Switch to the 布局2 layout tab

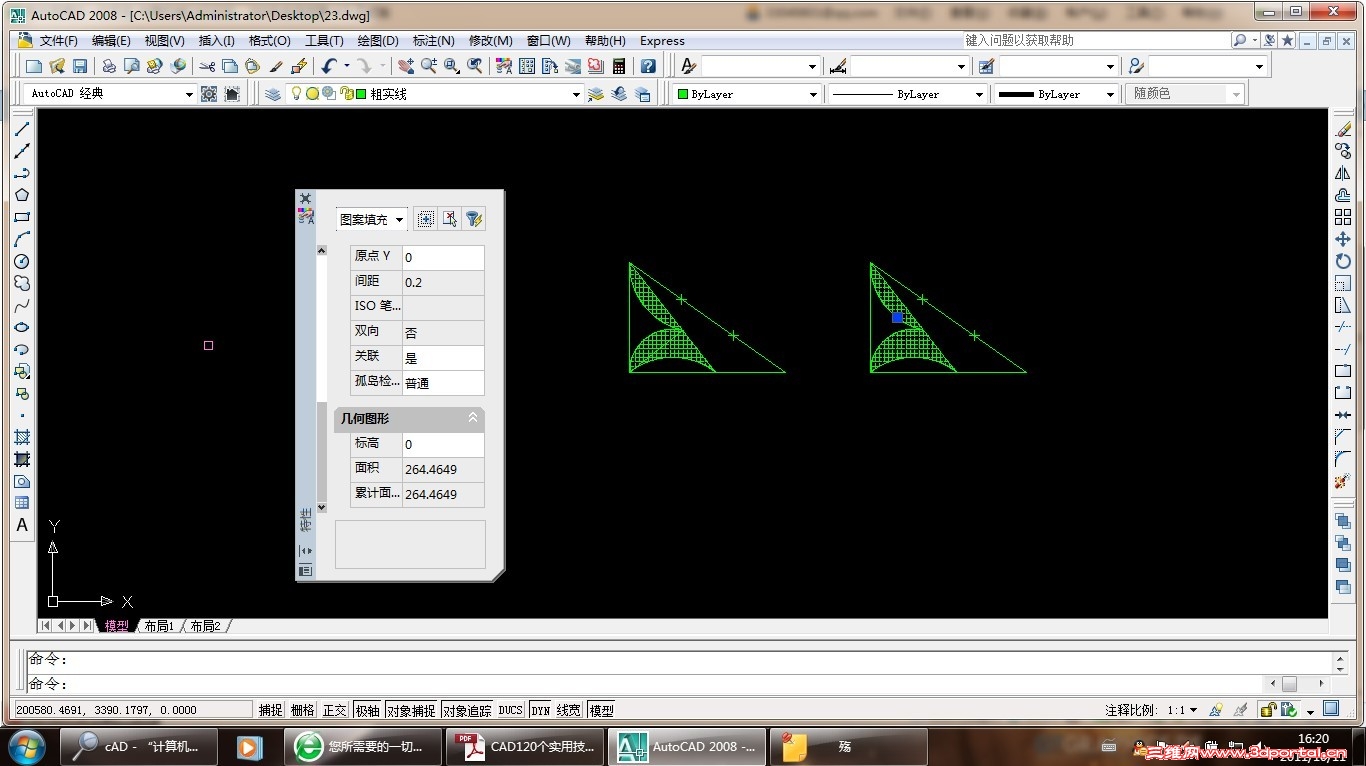[x=206, y=626]
